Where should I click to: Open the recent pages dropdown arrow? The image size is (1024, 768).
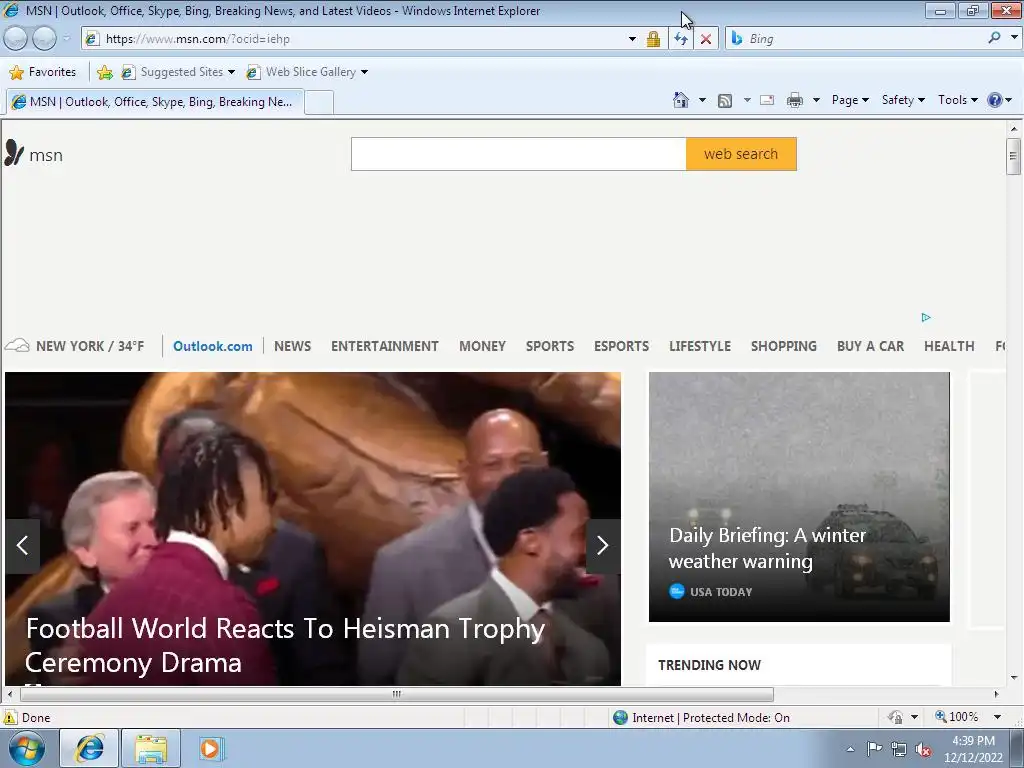tap(66, 39)
